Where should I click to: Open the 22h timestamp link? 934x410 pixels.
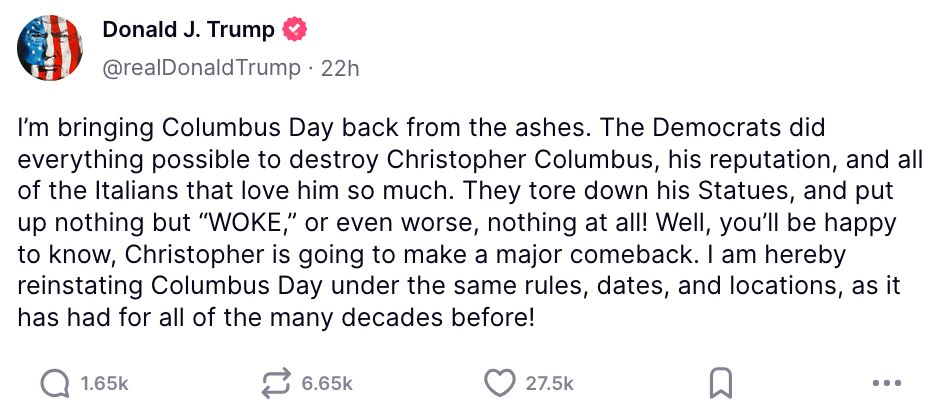coord(339,68)
